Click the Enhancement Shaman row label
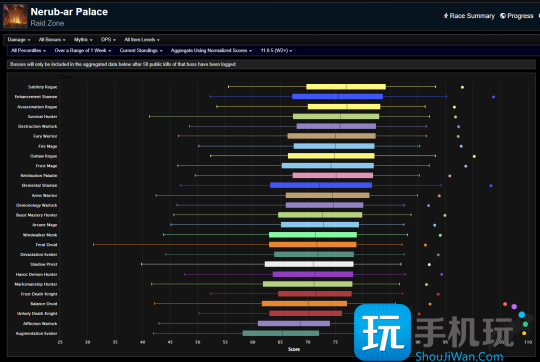The height and width of the screenshot is (362, 540). click(36, 97)
